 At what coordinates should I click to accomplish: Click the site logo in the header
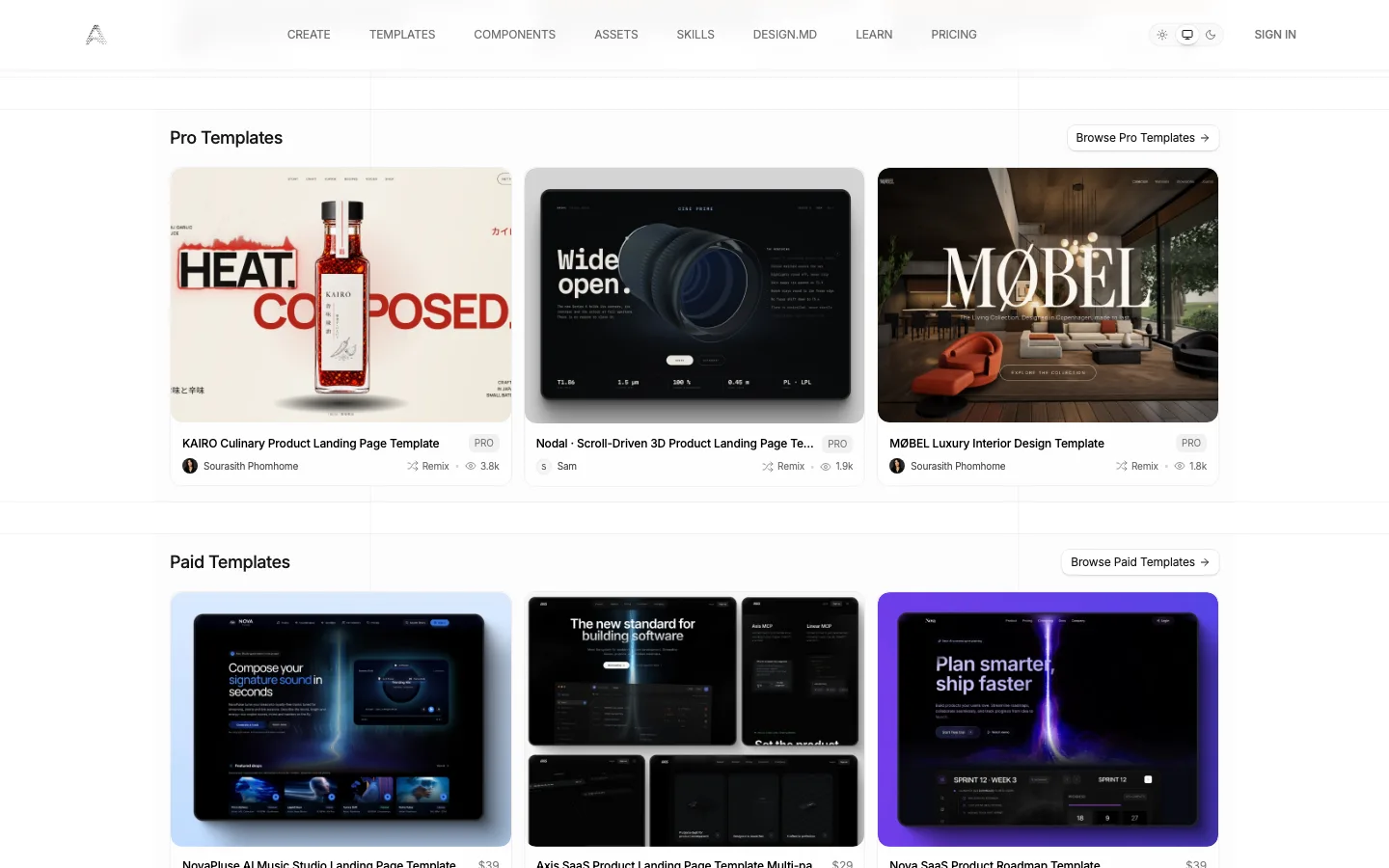tap(96, 35)
